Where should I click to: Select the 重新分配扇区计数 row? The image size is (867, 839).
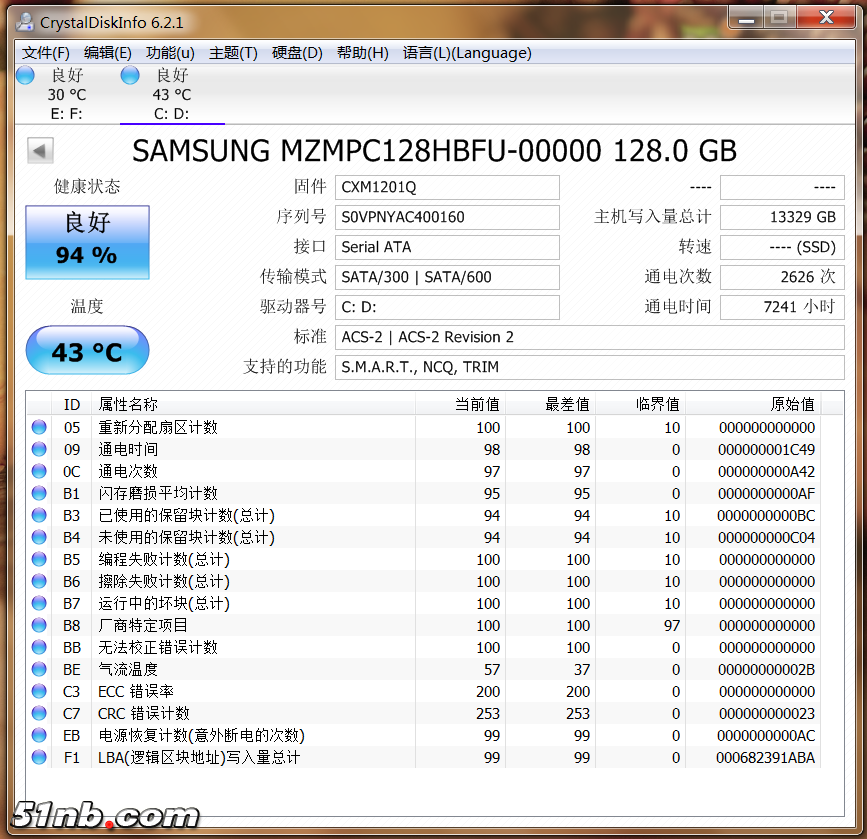424,428
